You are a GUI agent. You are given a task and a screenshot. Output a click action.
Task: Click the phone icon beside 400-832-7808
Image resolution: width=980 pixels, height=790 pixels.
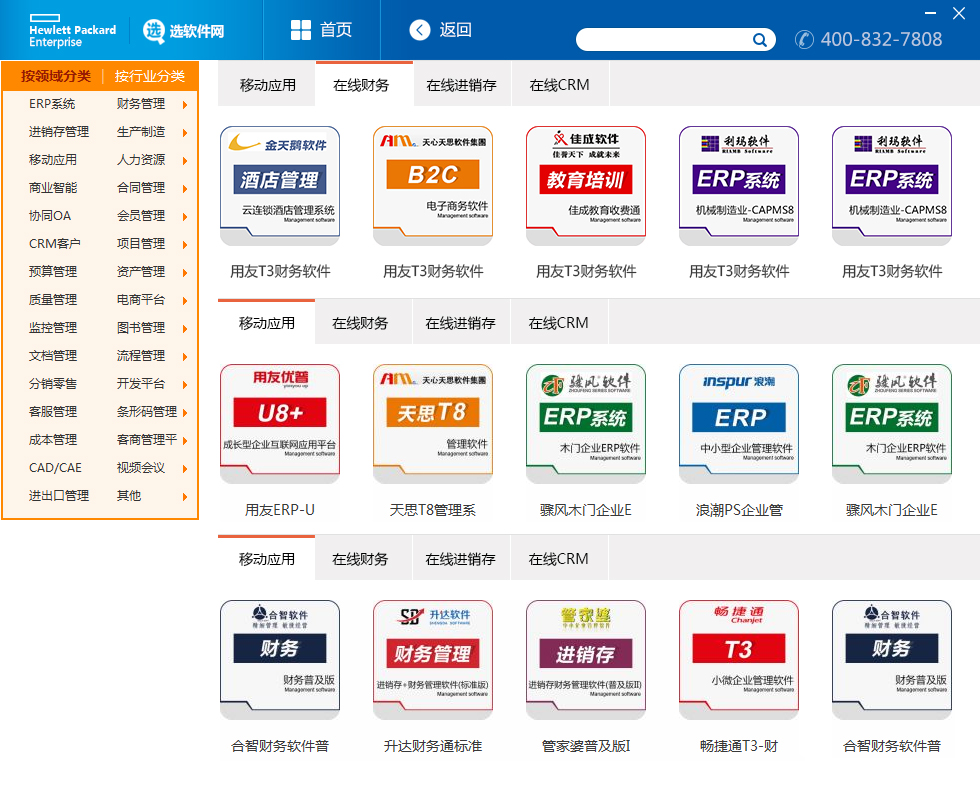click(x=804, y=39)
